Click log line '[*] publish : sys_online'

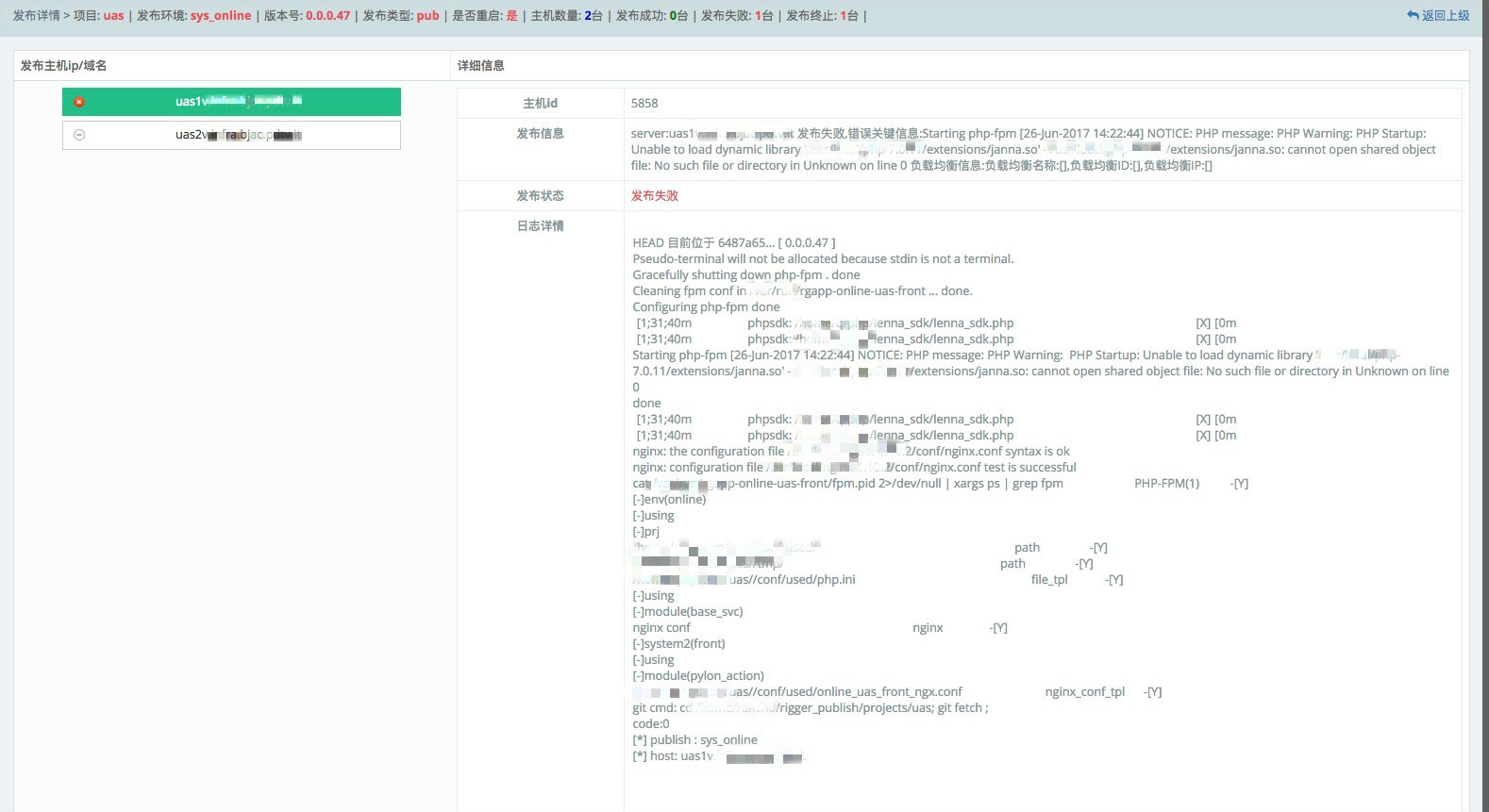(694, 739)
